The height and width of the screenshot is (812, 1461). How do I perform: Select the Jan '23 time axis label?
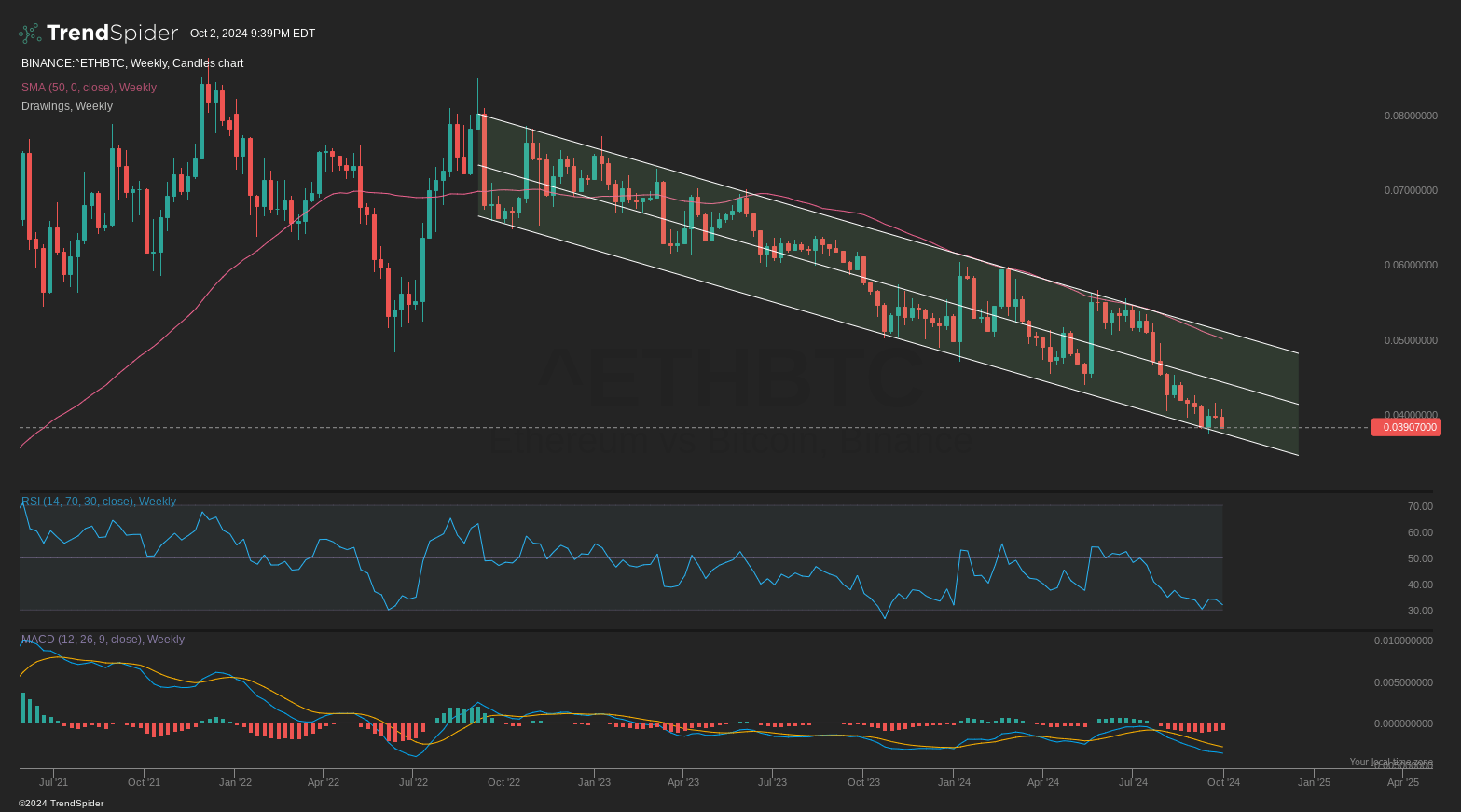594,782
